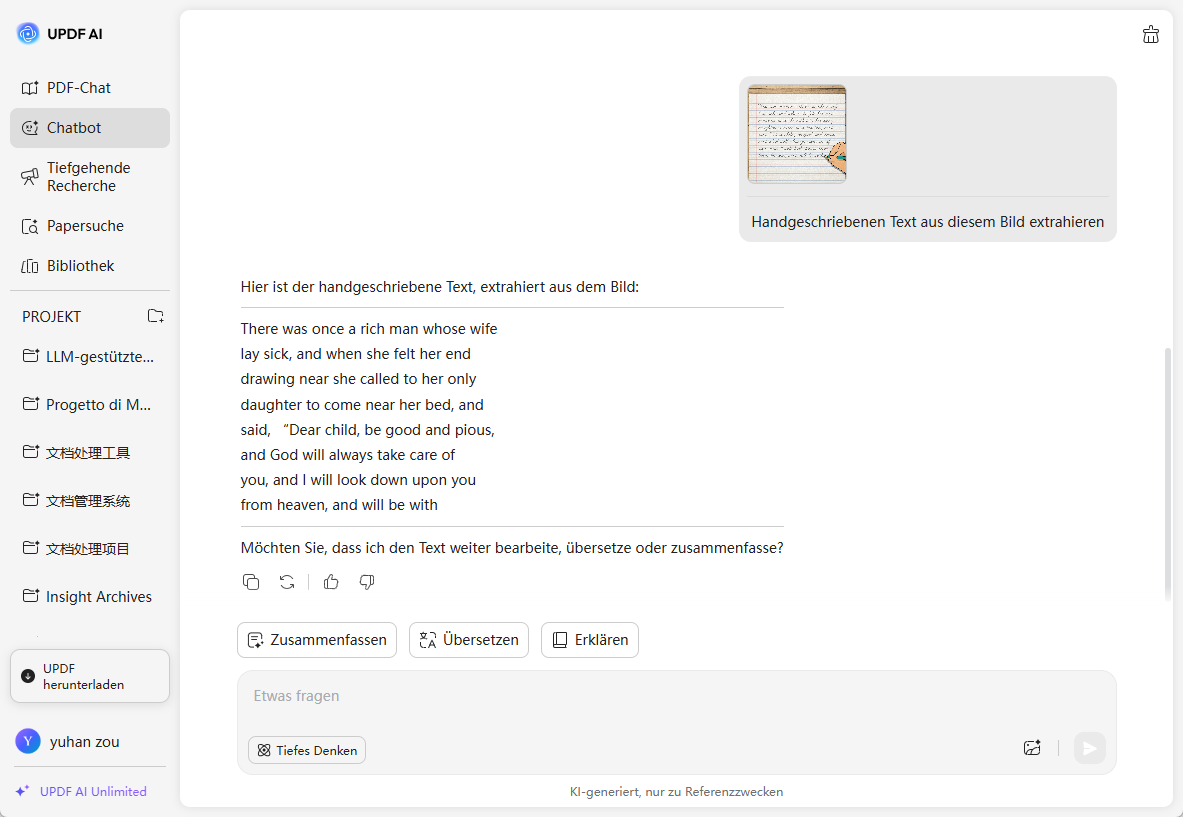
Task: Click the Insight Archives folder icon
Action: (x=31, y=596)
